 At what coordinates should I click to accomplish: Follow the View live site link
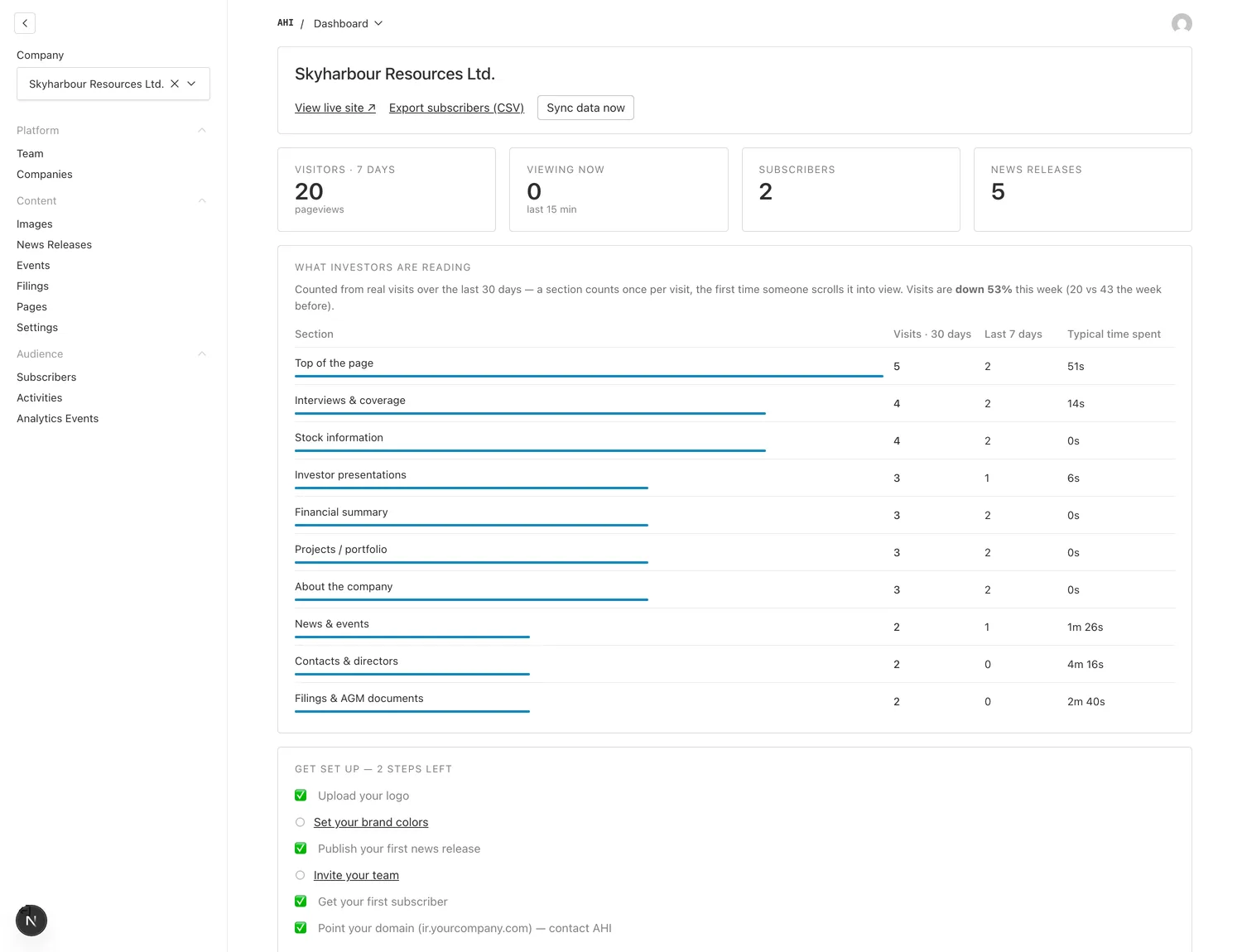pyautogui.click(x=335, y=108)
